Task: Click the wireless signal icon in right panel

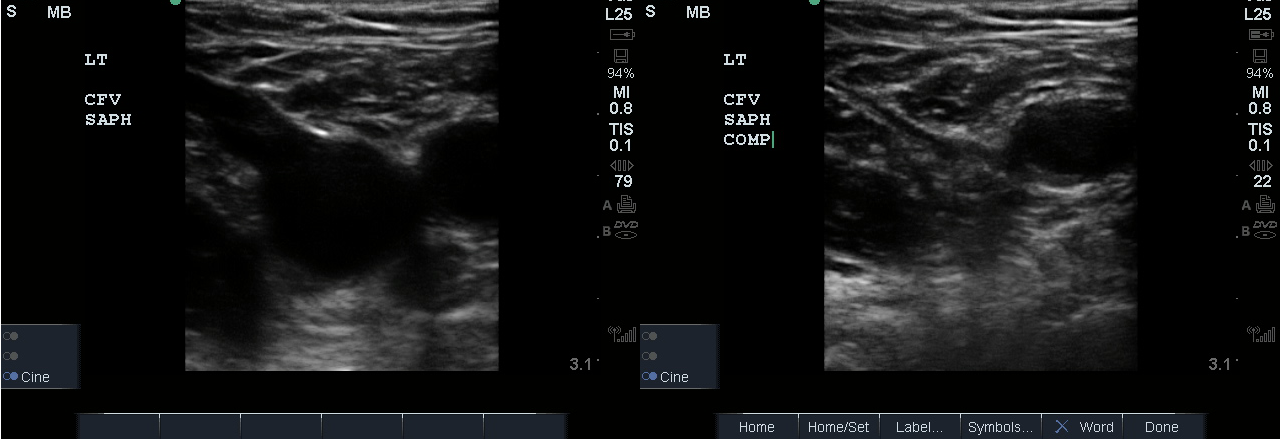Action: (1260, 334)
